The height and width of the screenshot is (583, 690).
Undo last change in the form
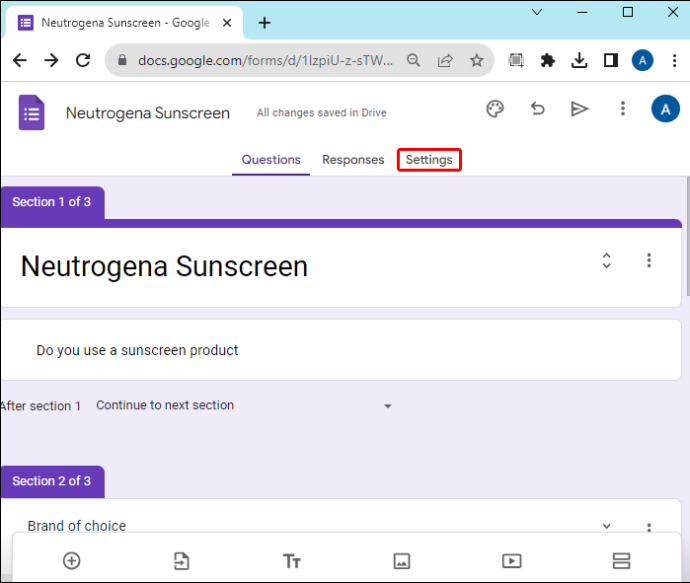[537, 109]
